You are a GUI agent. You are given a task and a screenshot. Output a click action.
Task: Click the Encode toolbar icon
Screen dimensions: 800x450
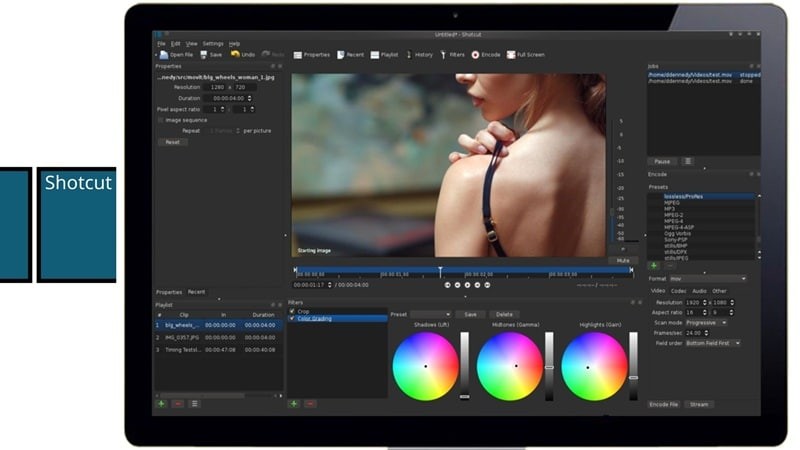pyautogui.click(x=486, y=55)
